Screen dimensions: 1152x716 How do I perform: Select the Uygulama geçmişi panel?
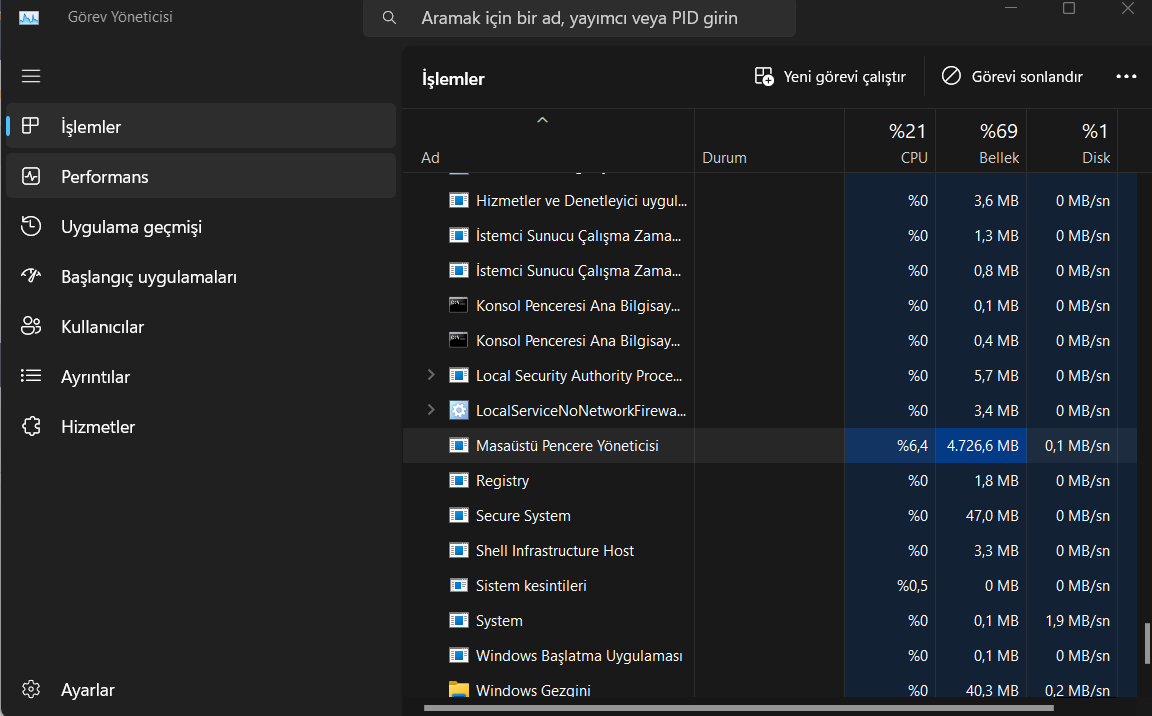click(131, 226)
